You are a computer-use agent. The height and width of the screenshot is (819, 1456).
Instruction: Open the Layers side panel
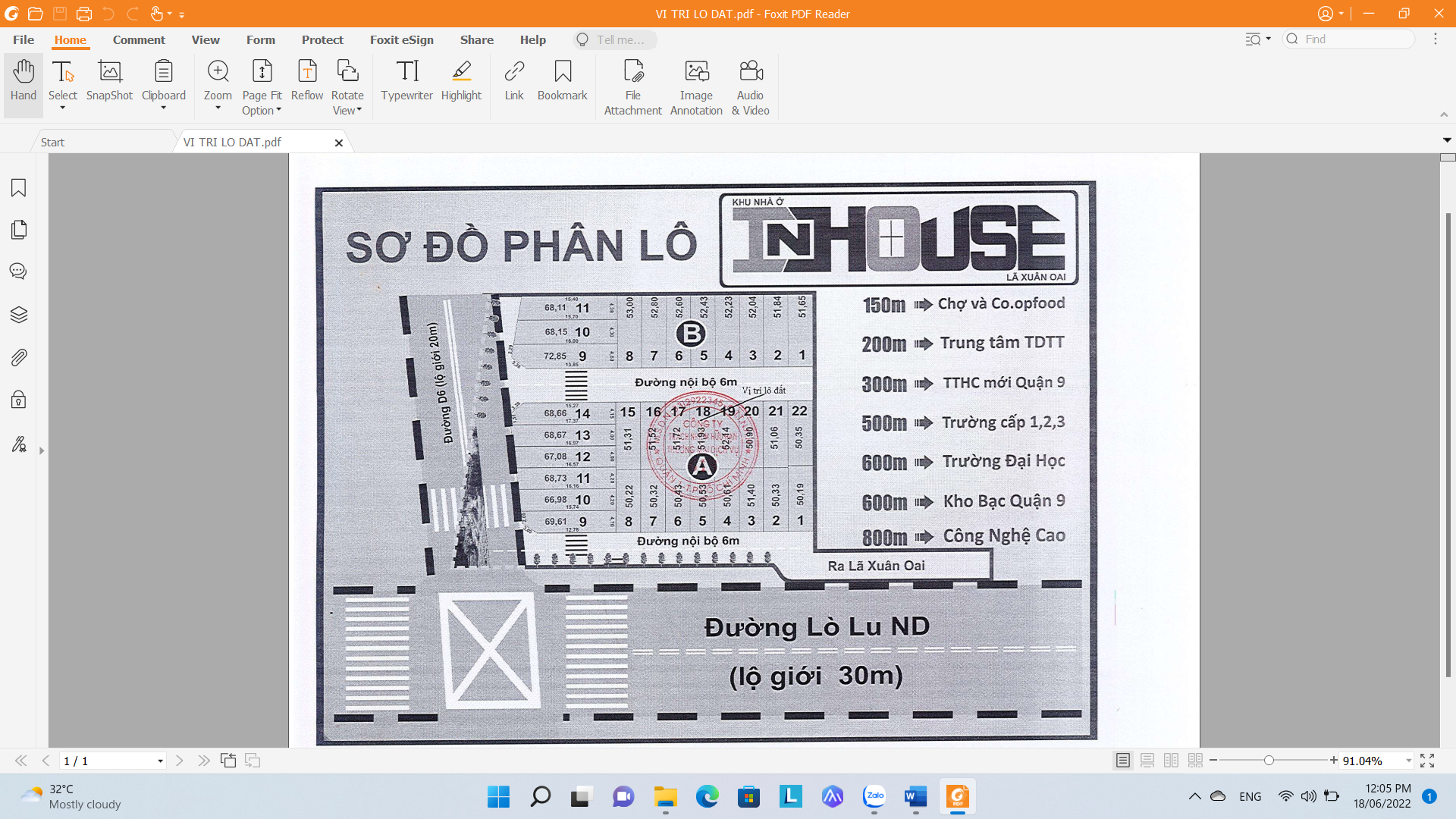click(x=19, y=315)
